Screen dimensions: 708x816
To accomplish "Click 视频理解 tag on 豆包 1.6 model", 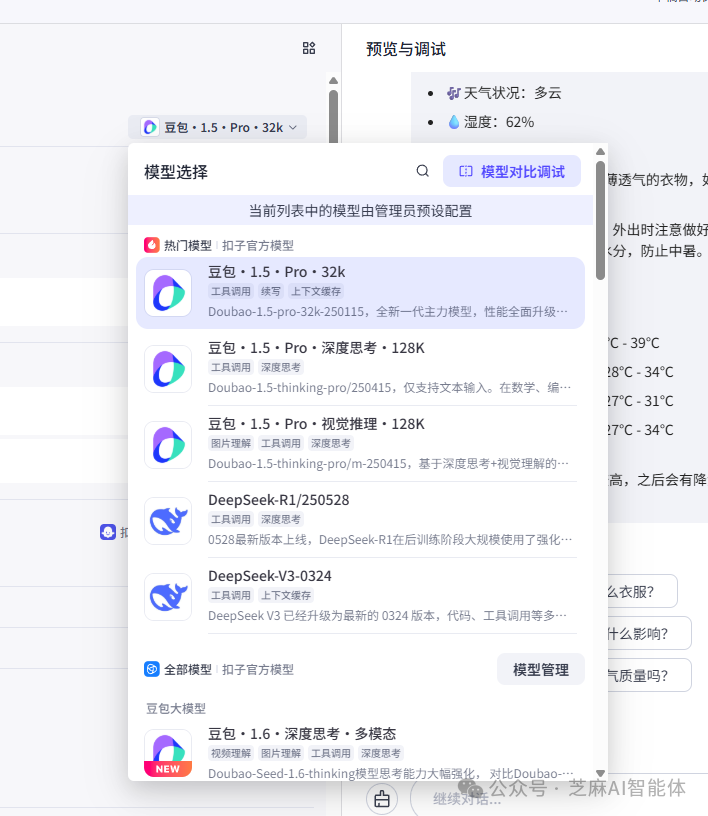I will point(231,754).
